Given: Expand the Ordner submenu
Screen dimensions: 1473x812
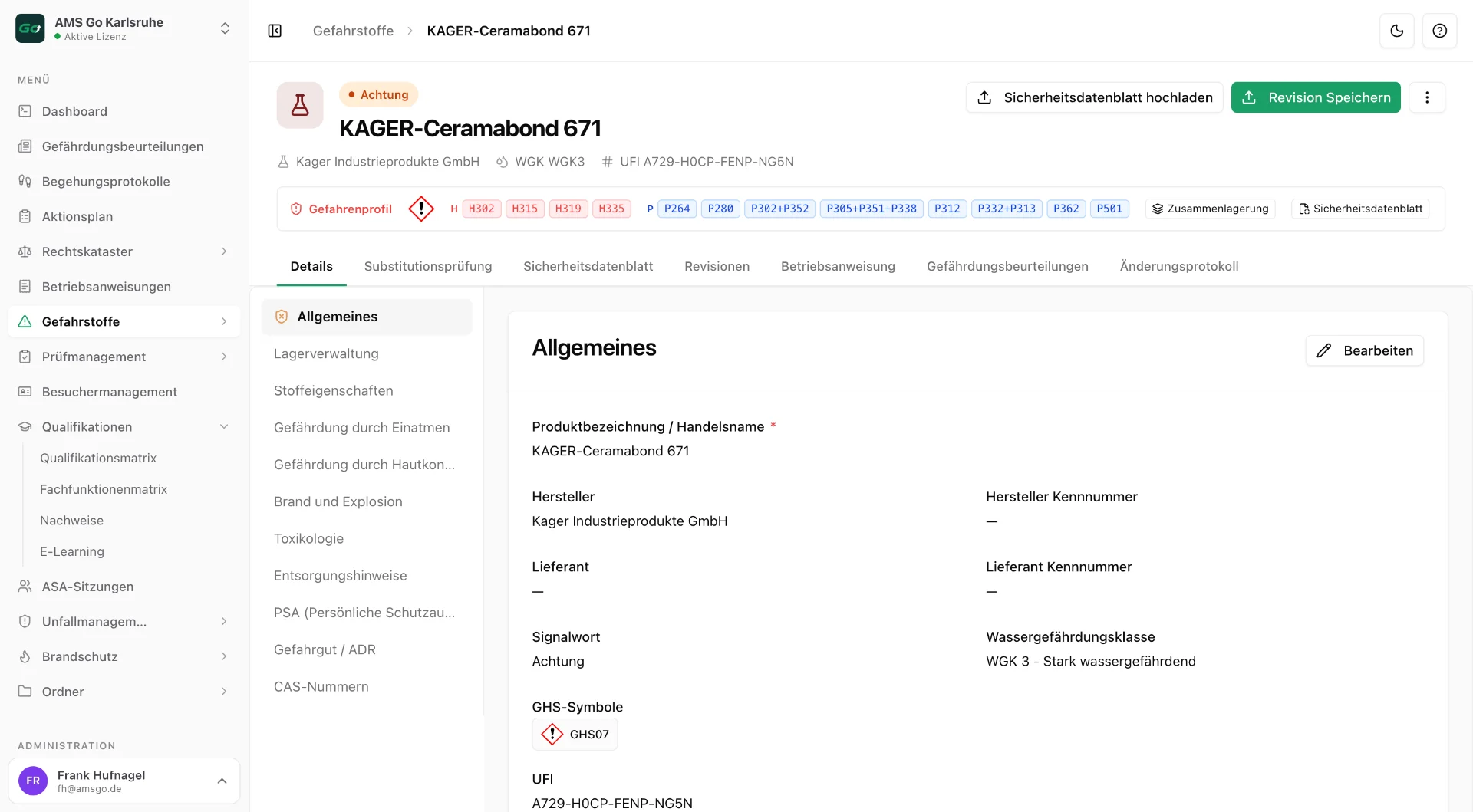Looking at the screenshot, I should (x=224, y=692).
